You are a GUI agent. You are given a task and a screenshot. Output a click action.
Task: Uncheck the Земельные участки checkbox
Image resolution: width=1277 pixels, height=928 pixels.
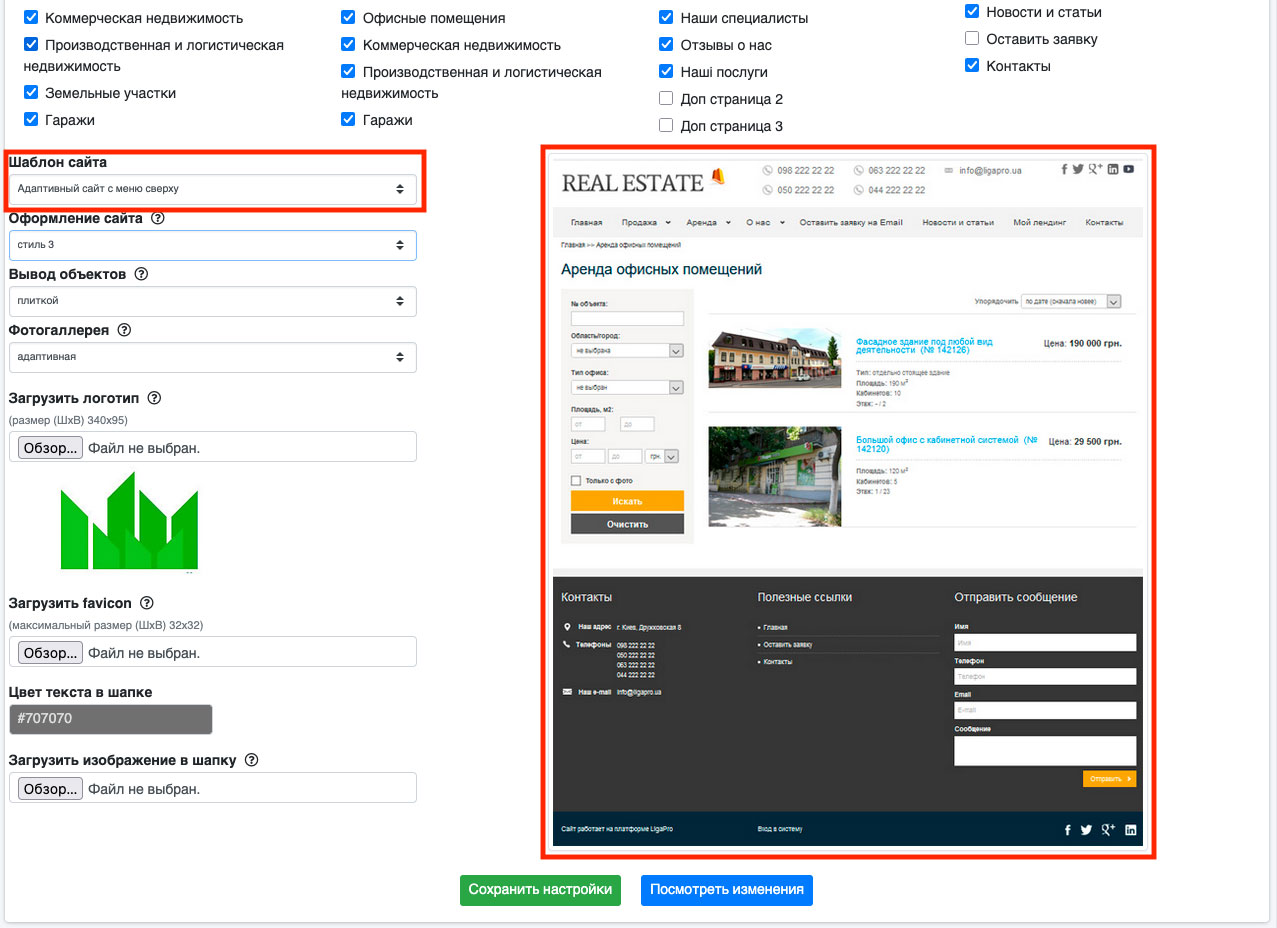(31, 93)
